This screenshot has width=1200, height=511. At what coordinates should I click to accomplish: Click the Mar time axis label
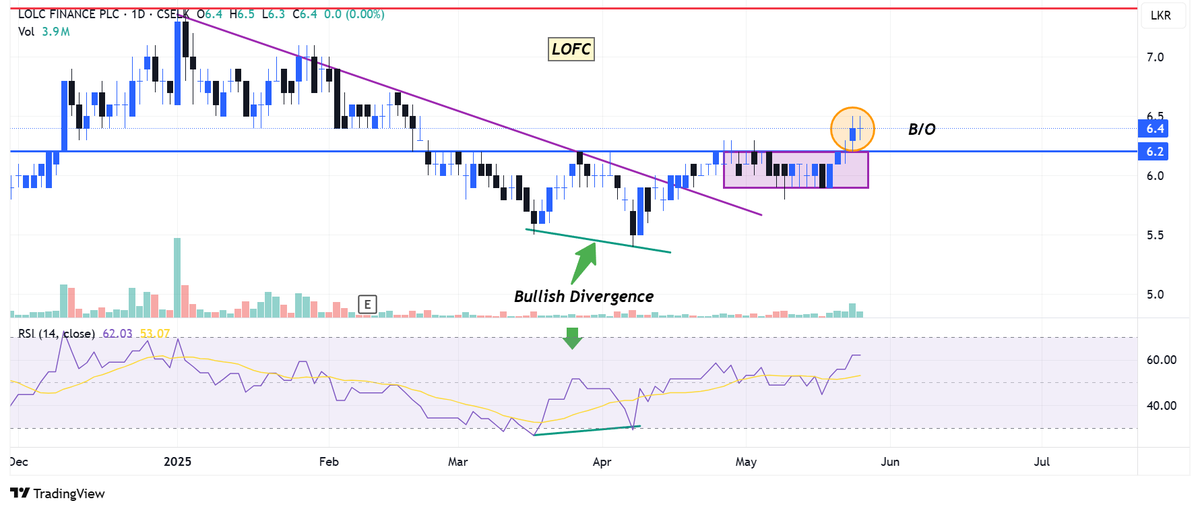458,462
